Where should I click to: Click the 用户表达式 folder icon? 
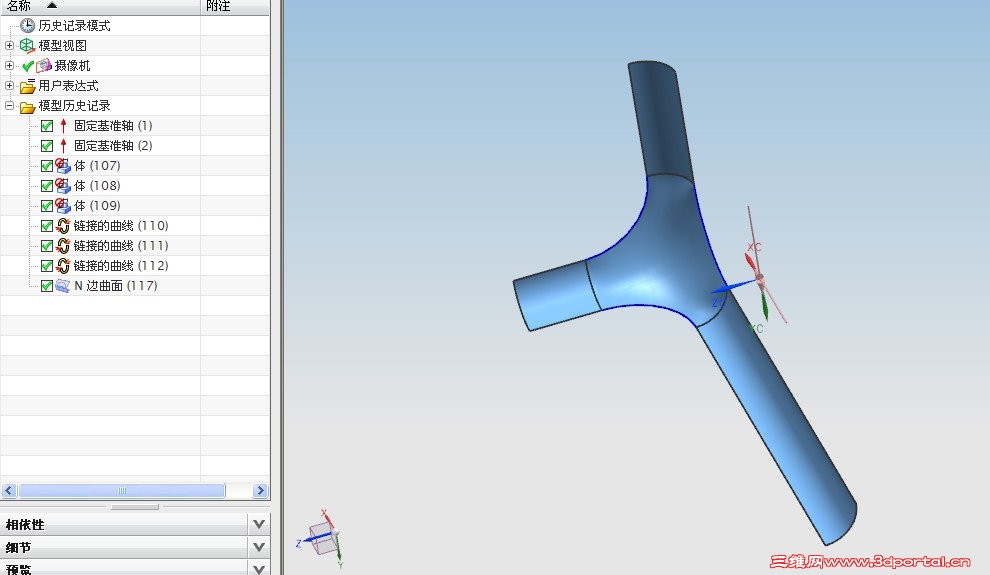[27, 86]
